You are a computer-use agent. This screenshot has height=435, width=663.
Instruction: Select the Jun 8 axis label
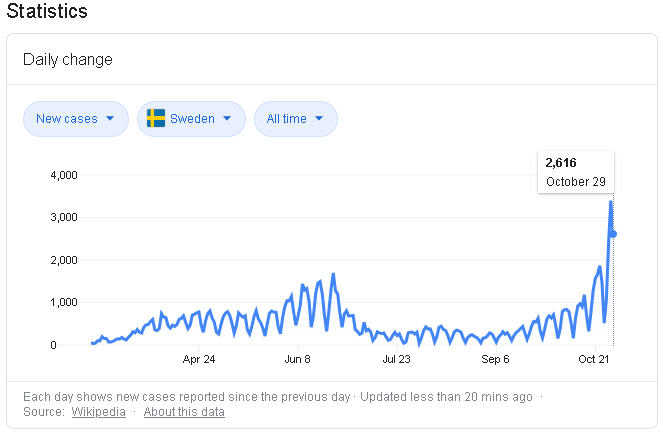coord(298,359)
